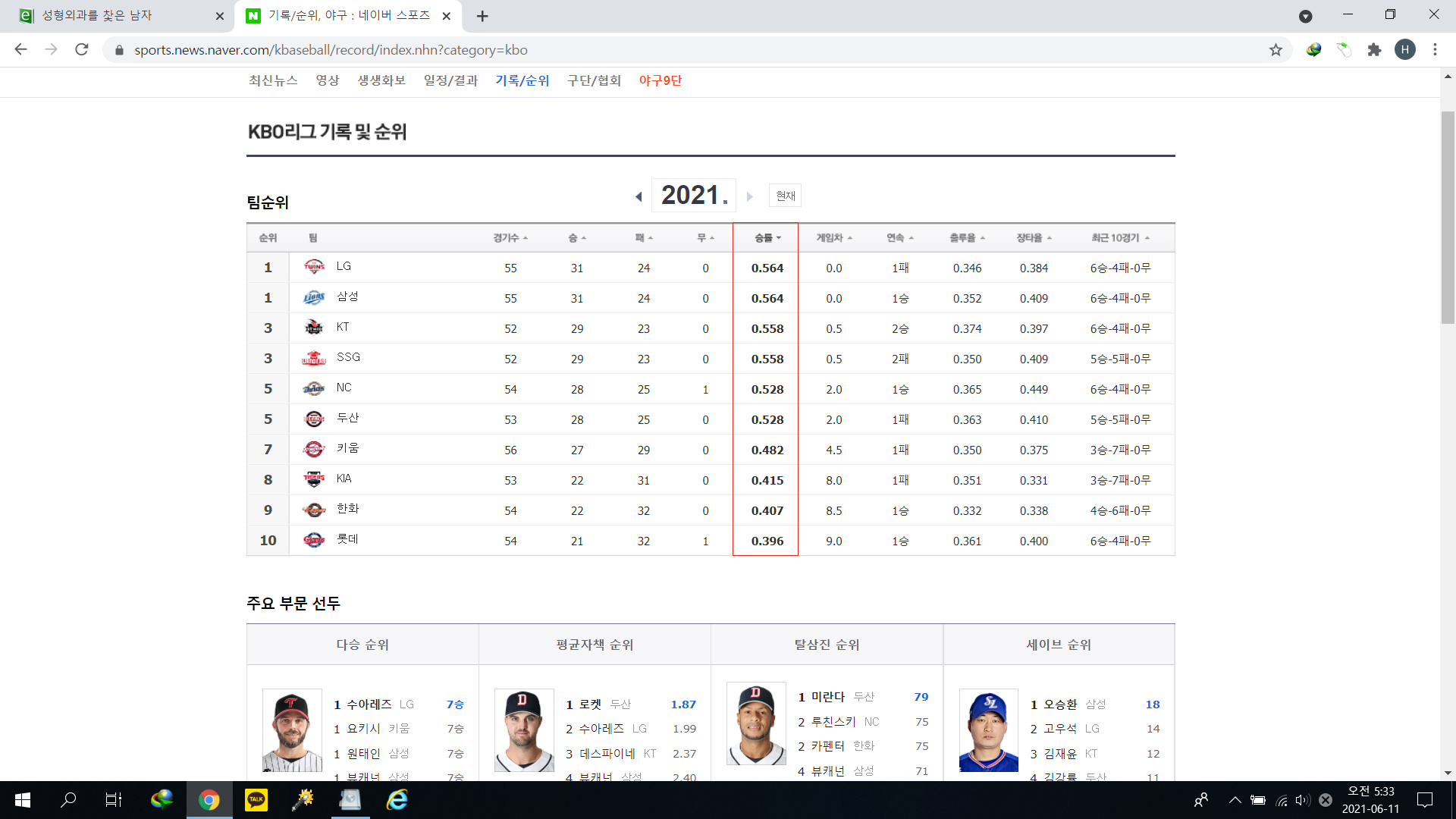
Task: Click the 키움 team logo
Action: tap(314, 449)
